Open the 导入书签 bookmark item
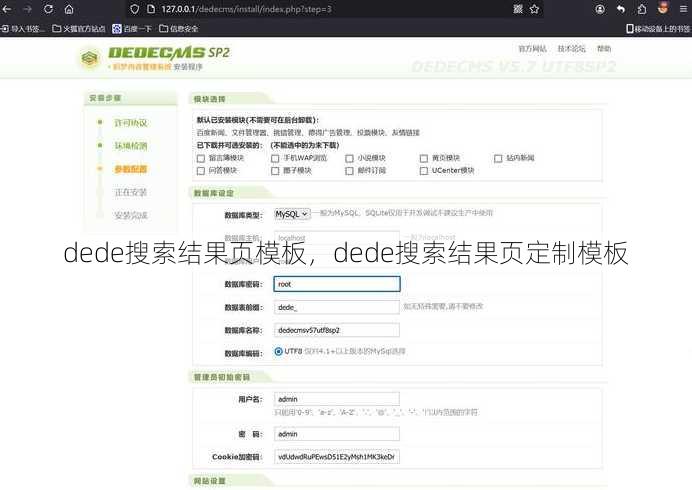This screenshot has width=692, height=490. pos(23,29)
